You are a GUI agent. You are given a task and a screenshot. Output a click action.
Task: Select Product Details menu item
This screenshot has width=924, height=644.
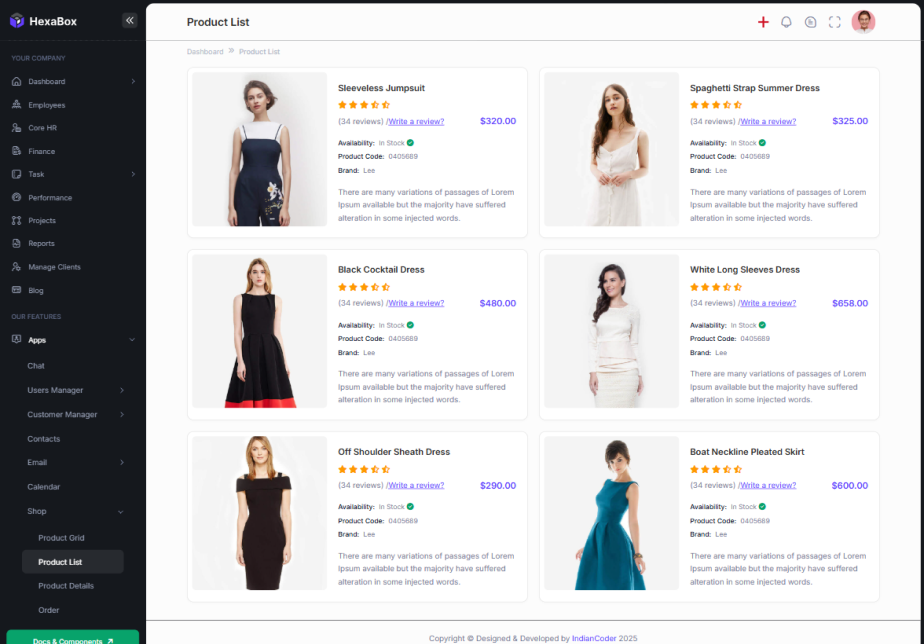click(66, 586)
